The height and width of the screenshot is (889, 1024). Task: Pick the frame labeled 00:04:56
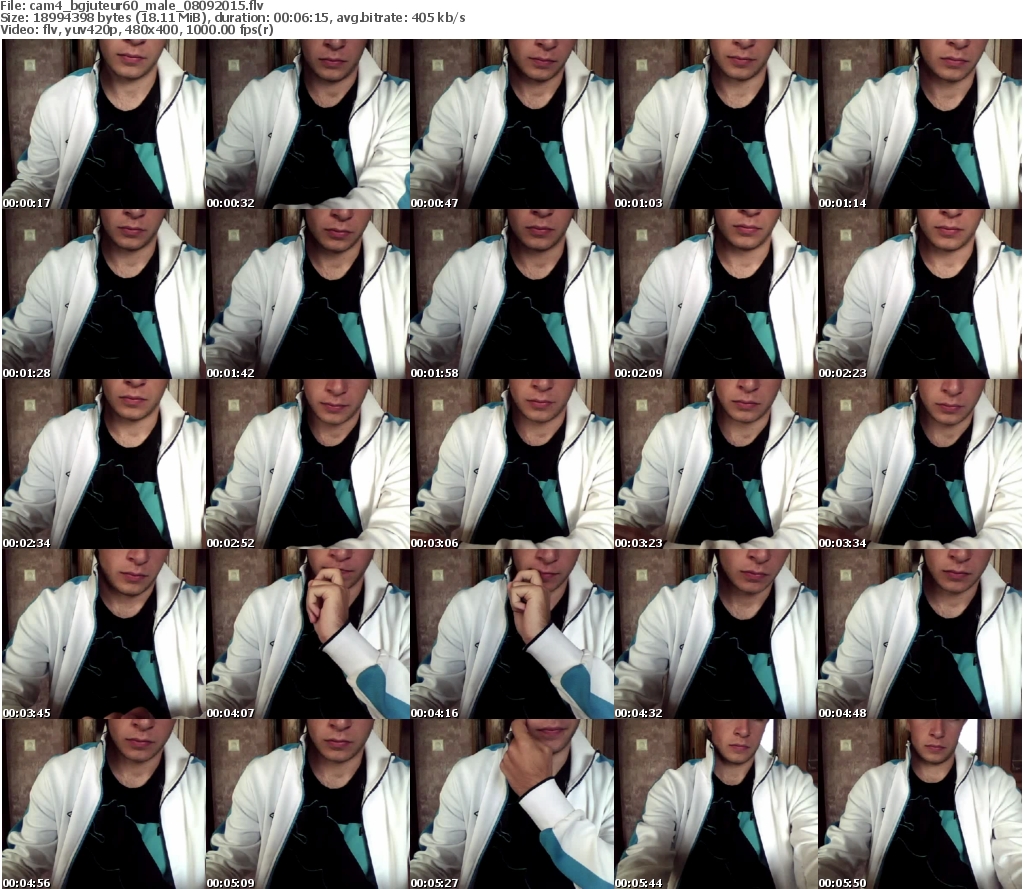104,804
